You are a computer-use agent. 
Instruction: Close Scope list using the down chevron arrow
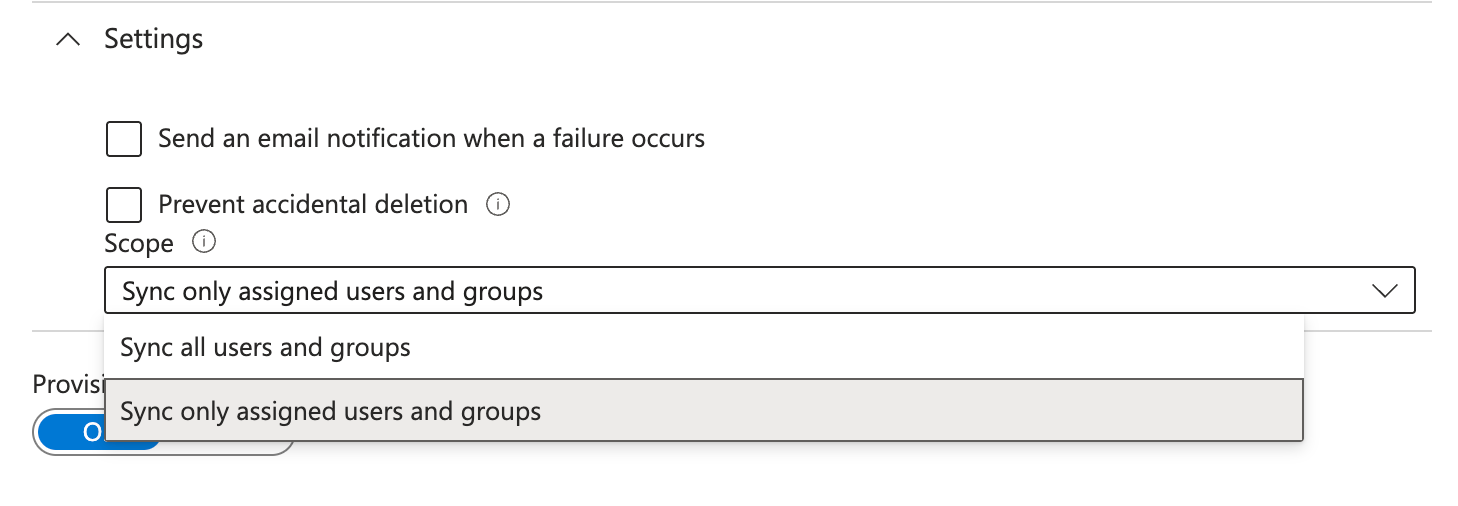[x=1385, y=291]
